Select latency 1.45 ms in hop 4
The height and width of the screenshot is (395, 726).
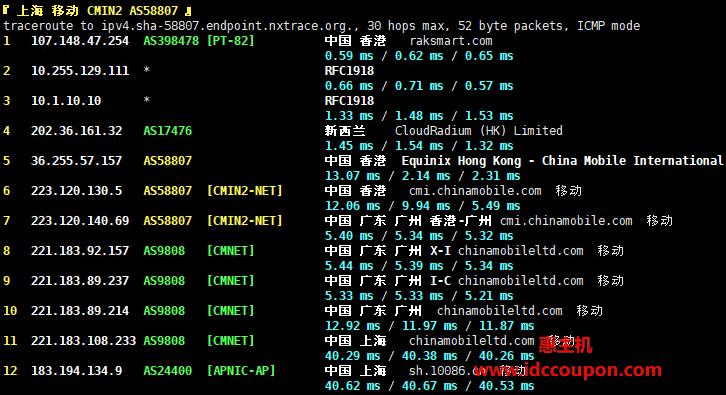pos(349,146)
